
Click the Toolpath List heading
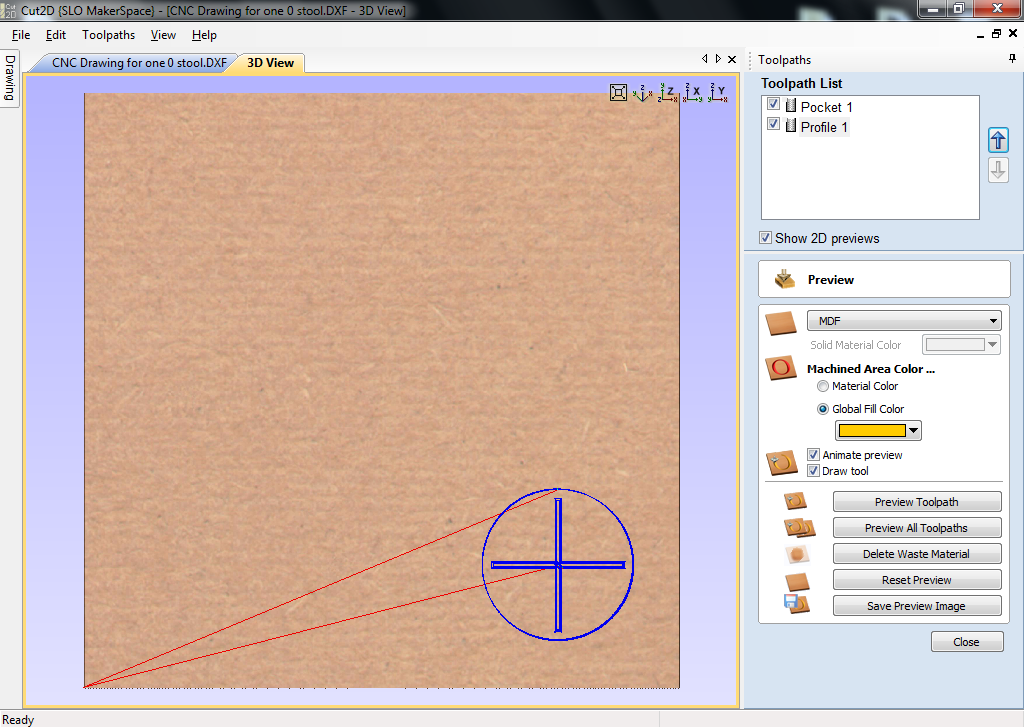tap(801, 83)
